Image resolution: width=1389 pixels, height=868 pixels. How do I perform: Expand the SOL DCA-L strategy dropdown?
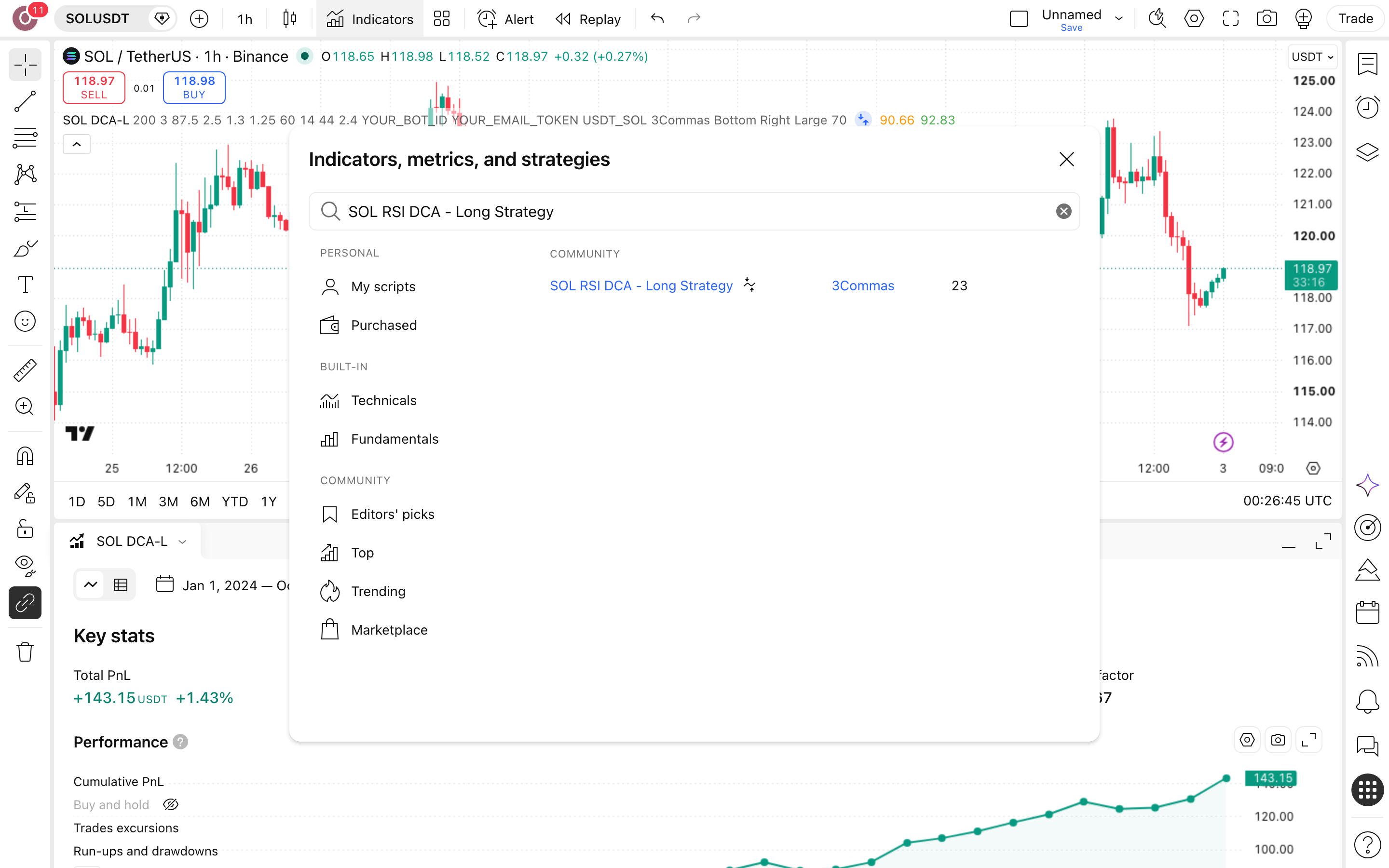(x=182, y=542)
